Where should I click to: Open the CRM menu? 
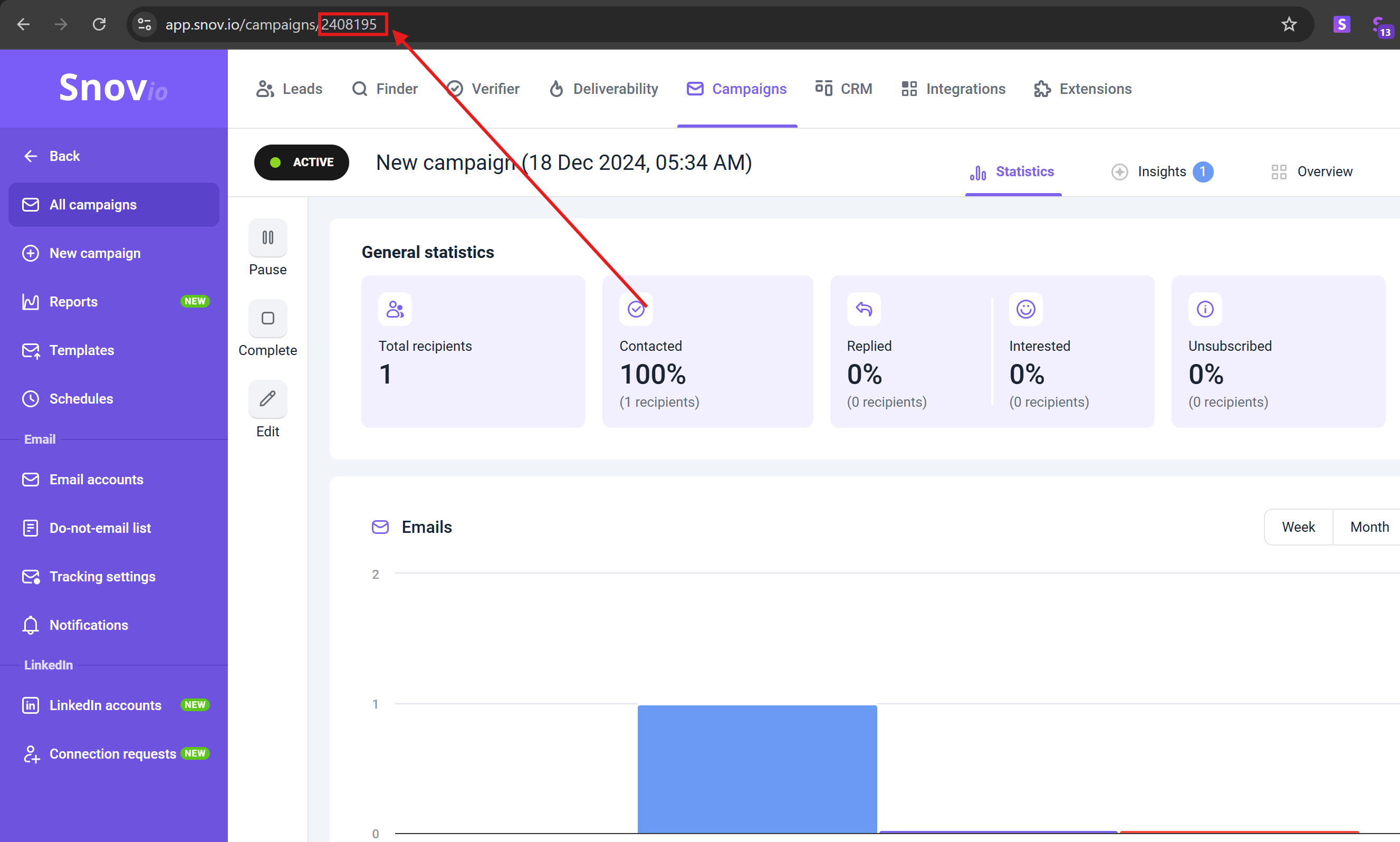[843, 89]
